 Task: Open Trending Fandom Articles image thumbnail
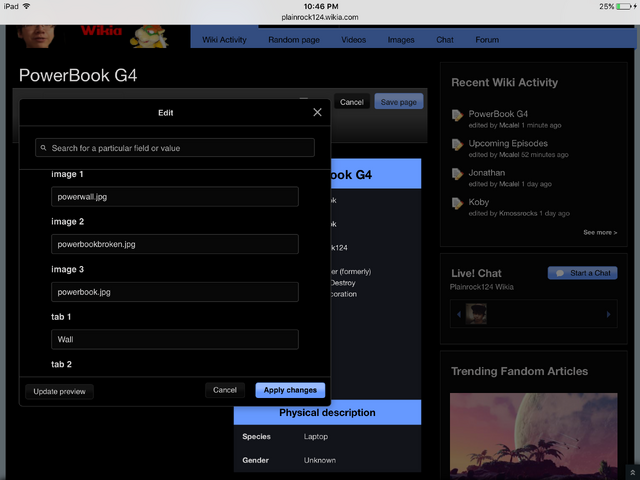click(533, 436)
